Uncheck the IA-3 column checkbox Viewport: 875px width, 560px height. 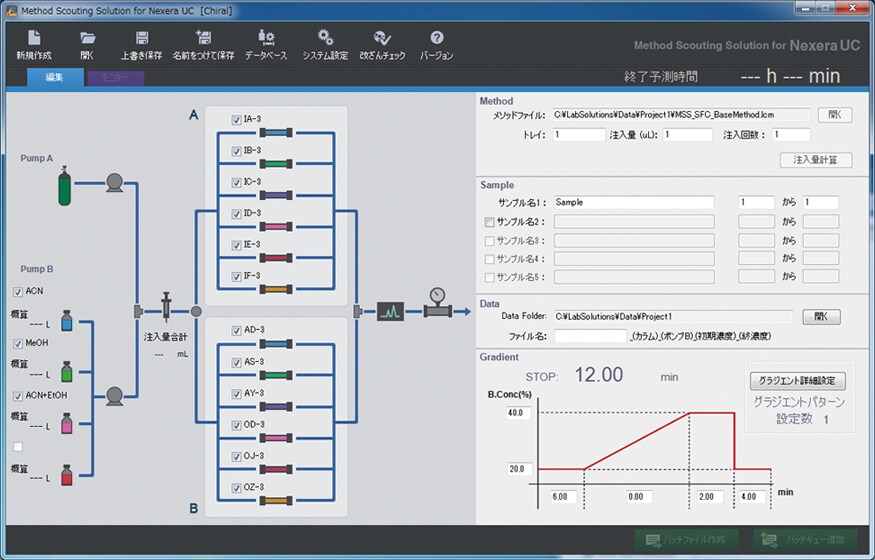point(236,119)
